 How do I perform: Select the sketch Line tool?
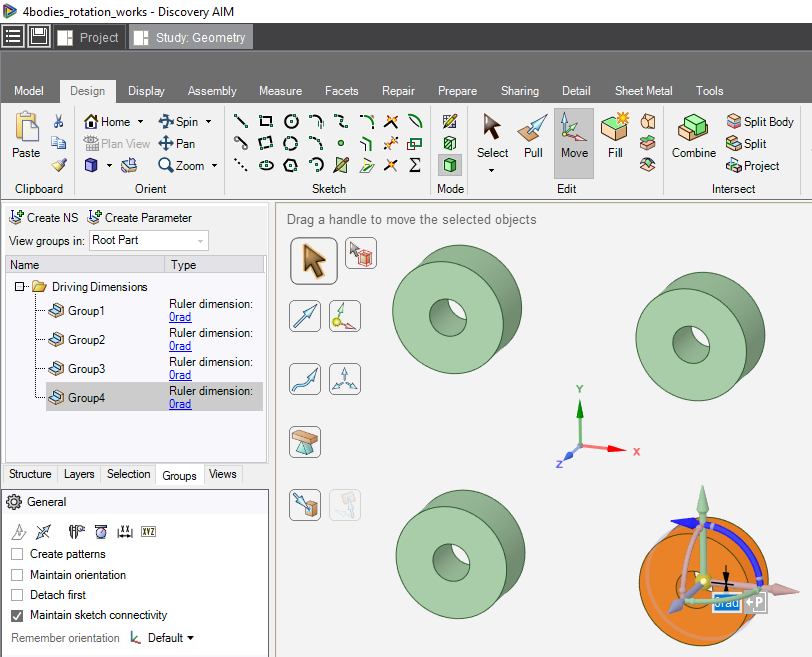240,121
